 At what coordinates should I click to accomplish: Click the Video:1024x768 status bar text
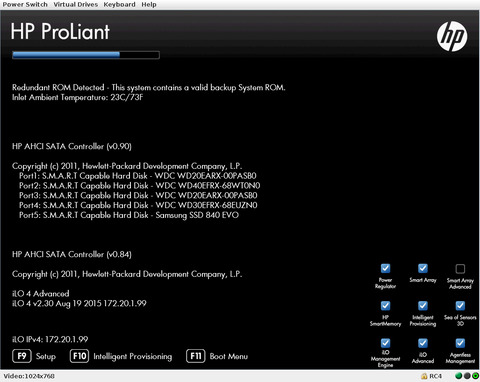click(x=29, y=376)
